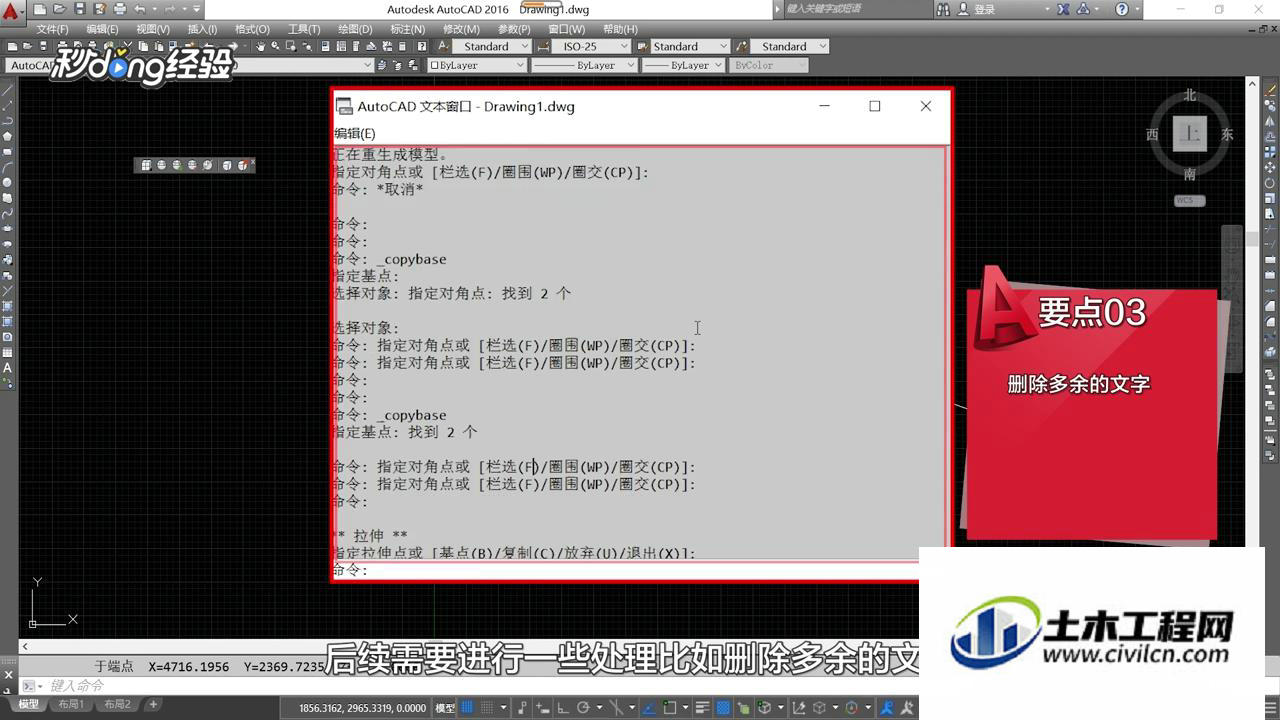The width and height of the screenshot is (1280, 720).
Task: Open the 格式(O) menu
Action: tap(252, 29)
